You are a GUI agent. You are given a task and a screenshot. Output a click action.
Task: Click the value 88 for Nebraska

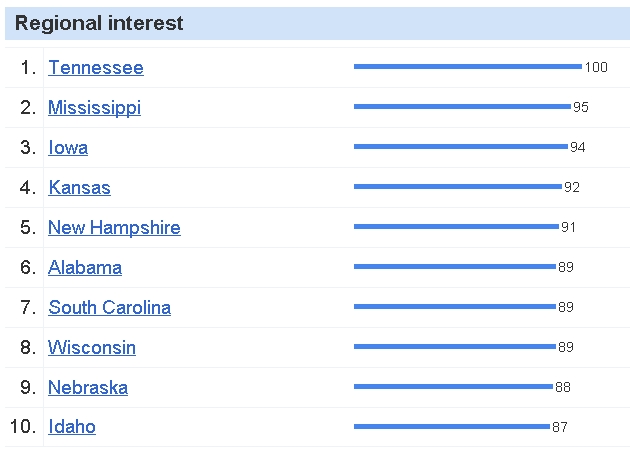pyautogui.click(x=562, y=387)
